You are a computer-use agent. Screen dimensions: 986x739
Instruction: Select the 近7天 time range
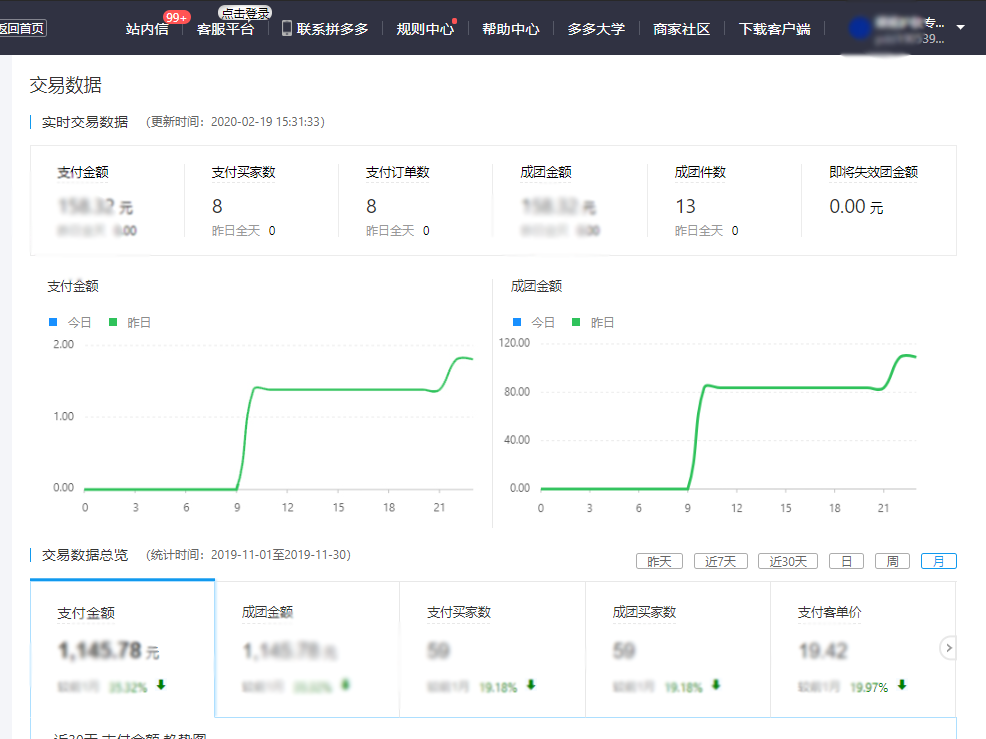tap(720, 561)
